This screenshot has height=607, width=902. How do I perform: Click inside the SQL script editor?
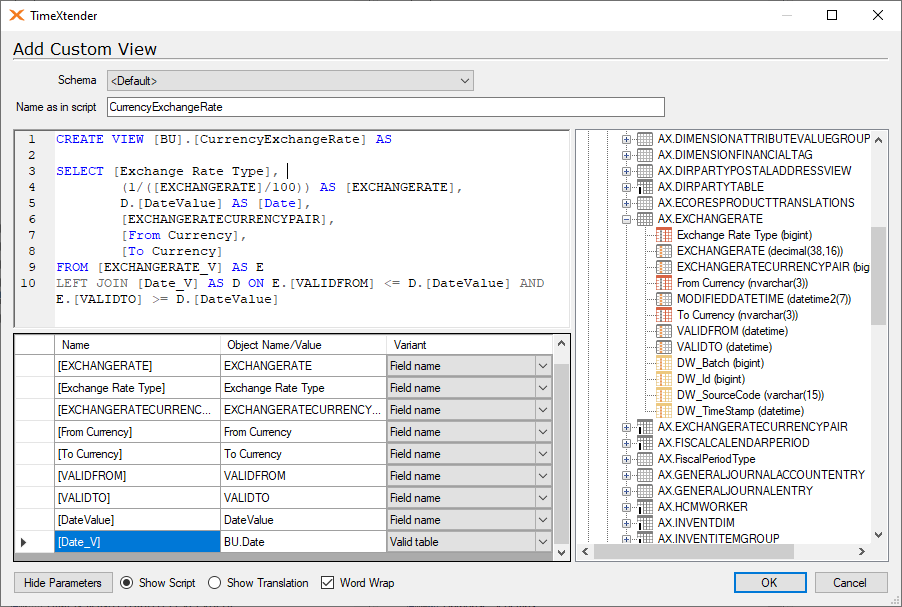(291, 229)
